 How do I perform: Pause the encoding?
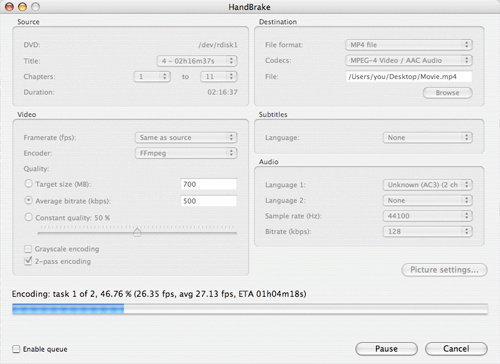pyautogui.click(x=386, y=349)
